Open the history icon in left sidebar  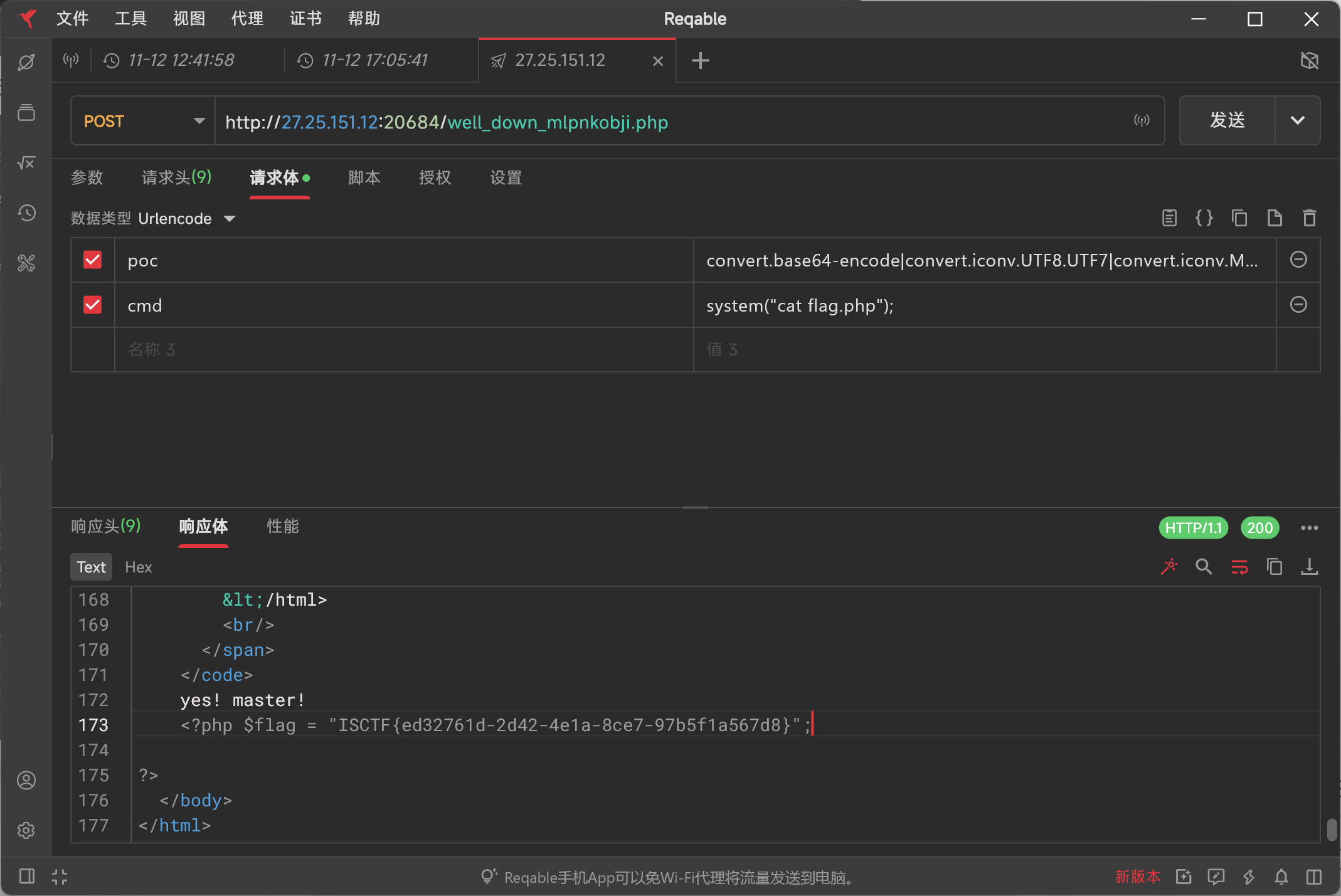coord(26,213)
